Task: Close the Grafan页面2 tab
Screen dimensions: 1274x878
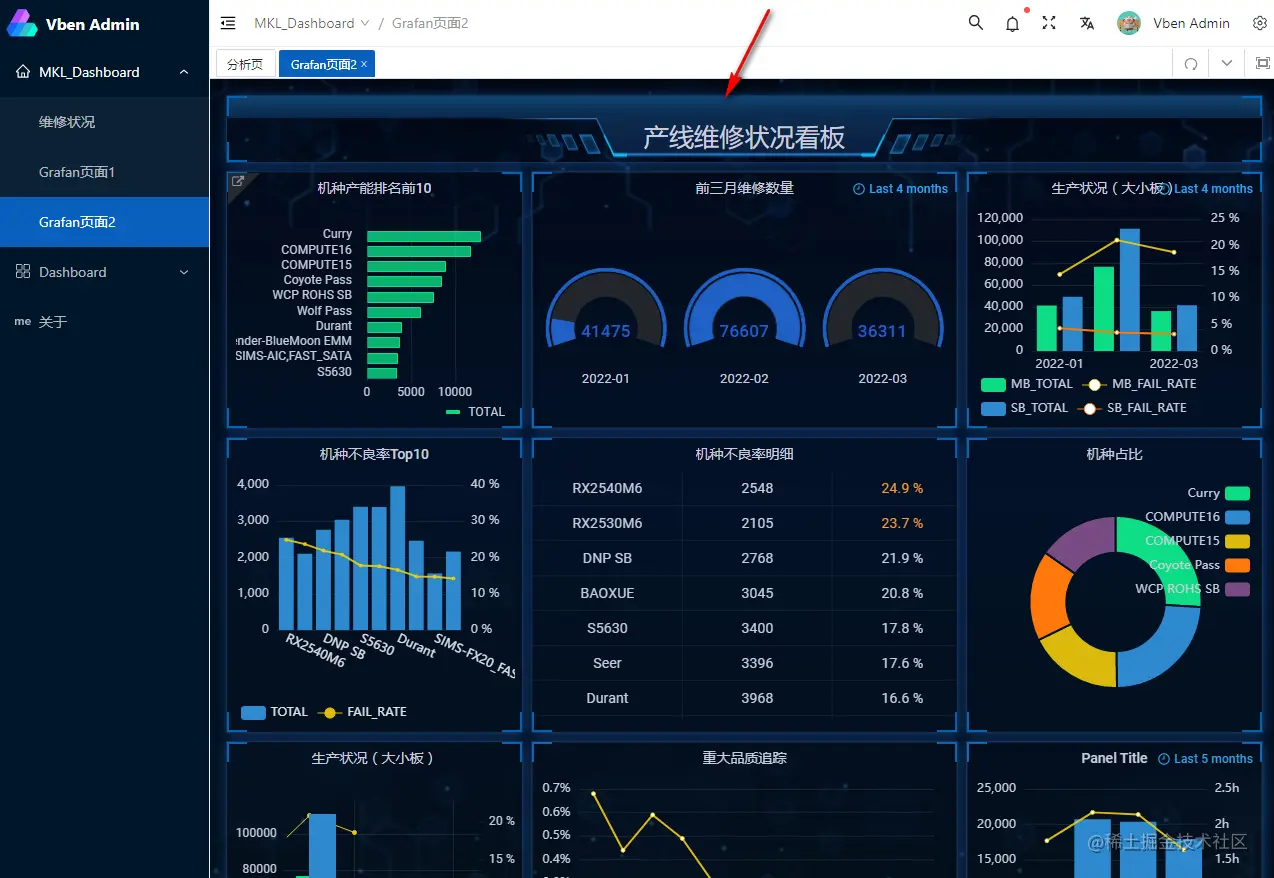Action: (364, 64)
